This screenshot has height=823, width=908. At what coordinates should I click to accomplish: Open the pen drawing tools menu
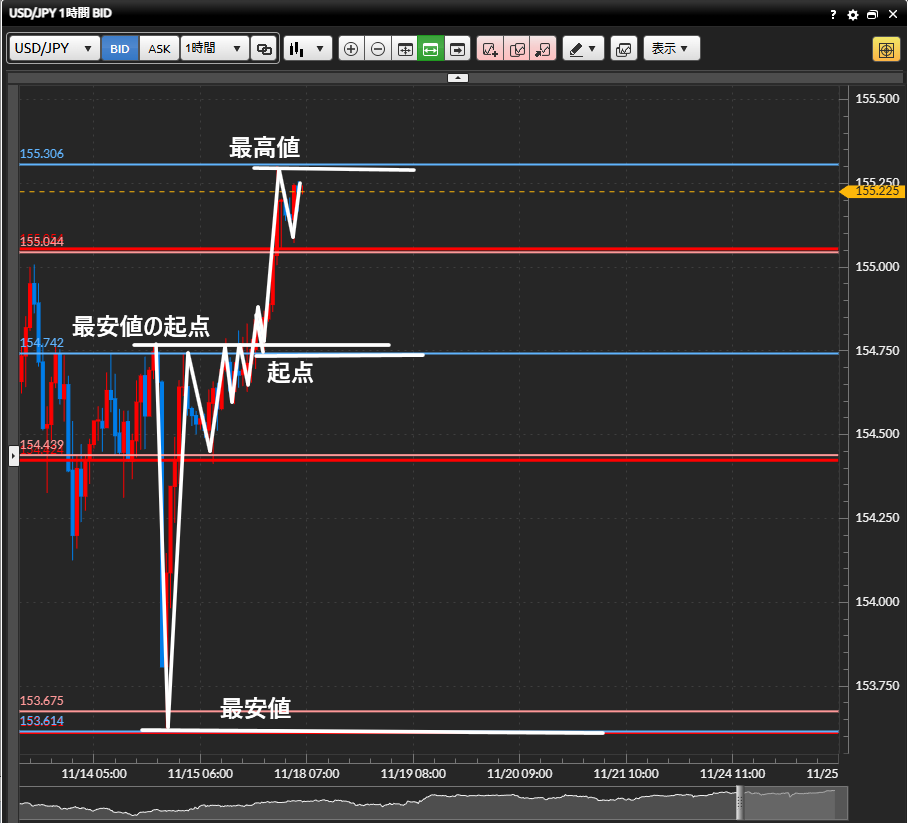coord(583,48)
